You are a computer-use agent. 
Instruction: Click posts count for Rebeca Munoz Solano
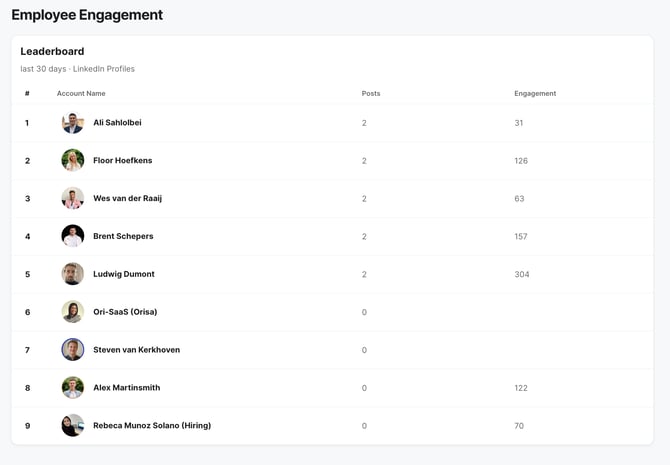[x=364, y=426]
